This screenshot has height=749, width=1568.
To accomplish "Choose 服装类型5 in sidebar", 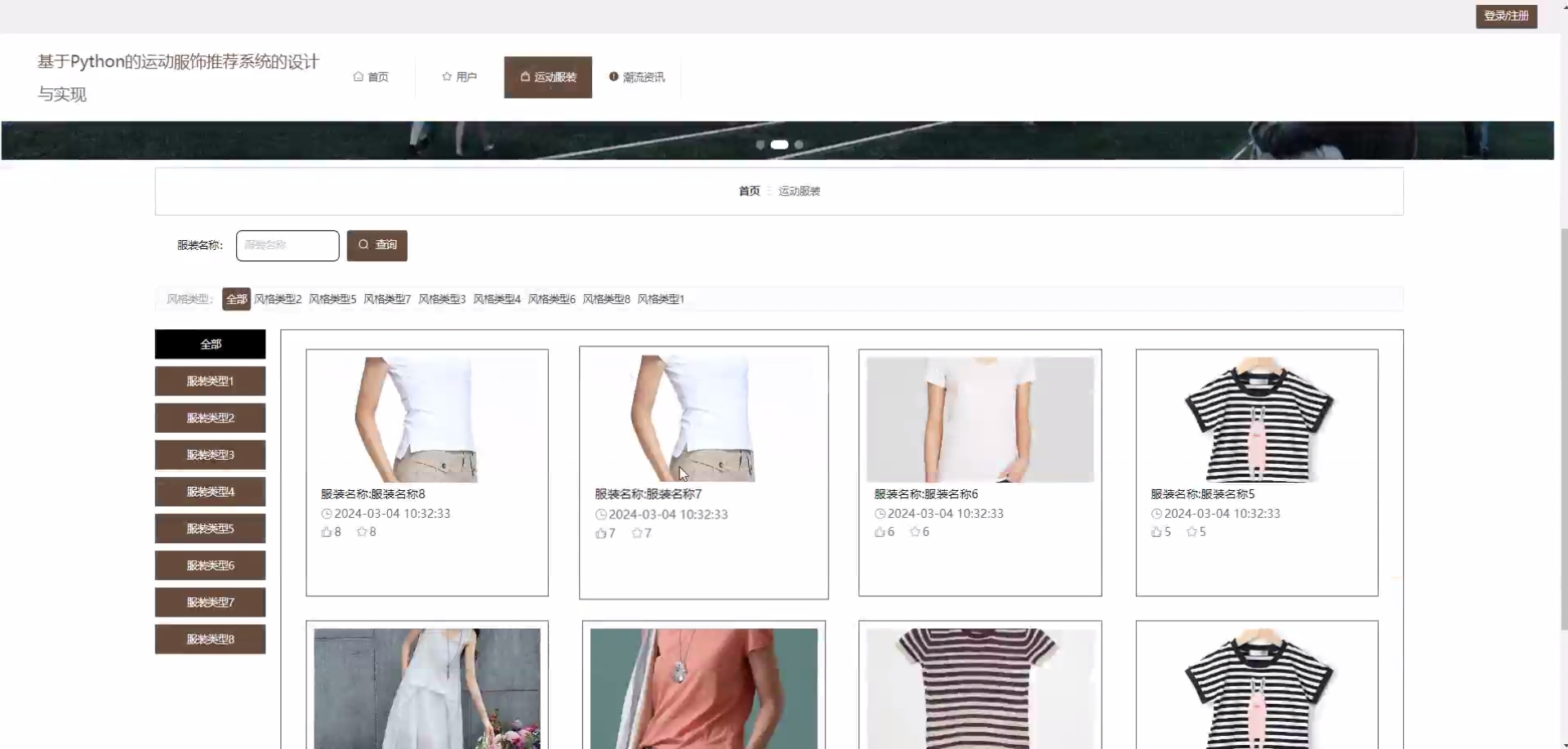I will [210, 528].
